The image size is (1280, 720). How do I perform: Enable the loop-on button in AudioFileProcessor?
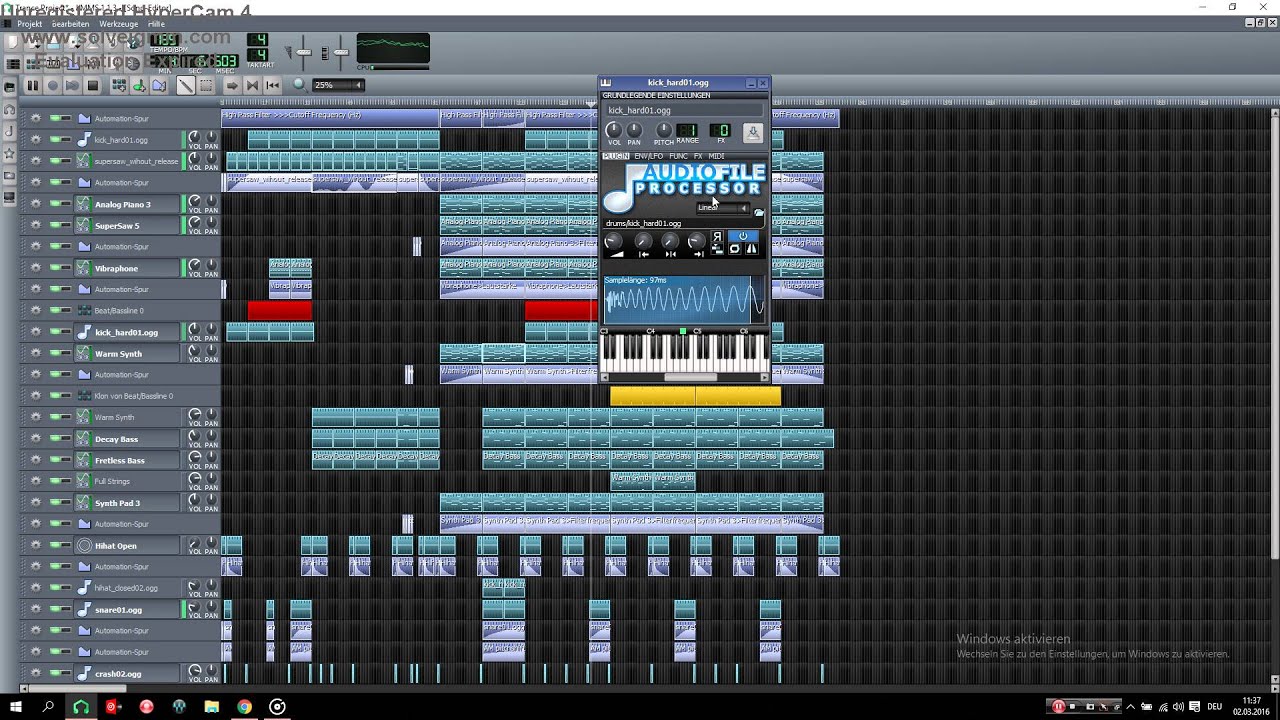click(734, 249)
